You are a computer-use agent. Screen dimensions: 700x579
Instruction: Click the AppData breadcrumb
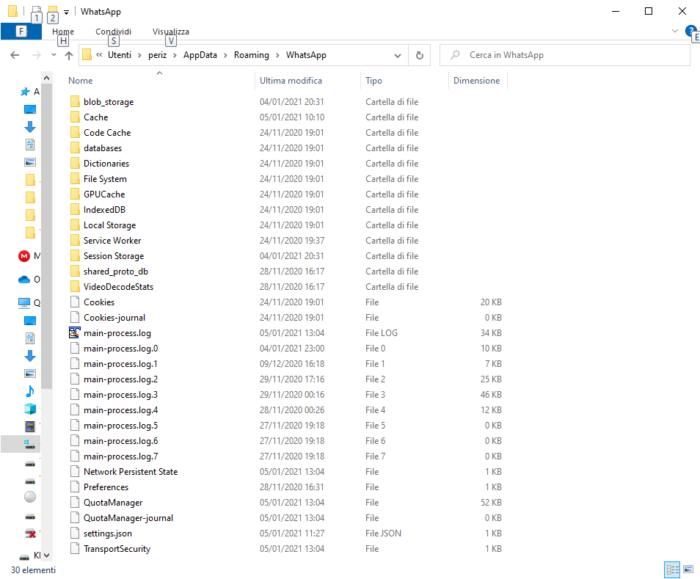(x=200, y=55)
